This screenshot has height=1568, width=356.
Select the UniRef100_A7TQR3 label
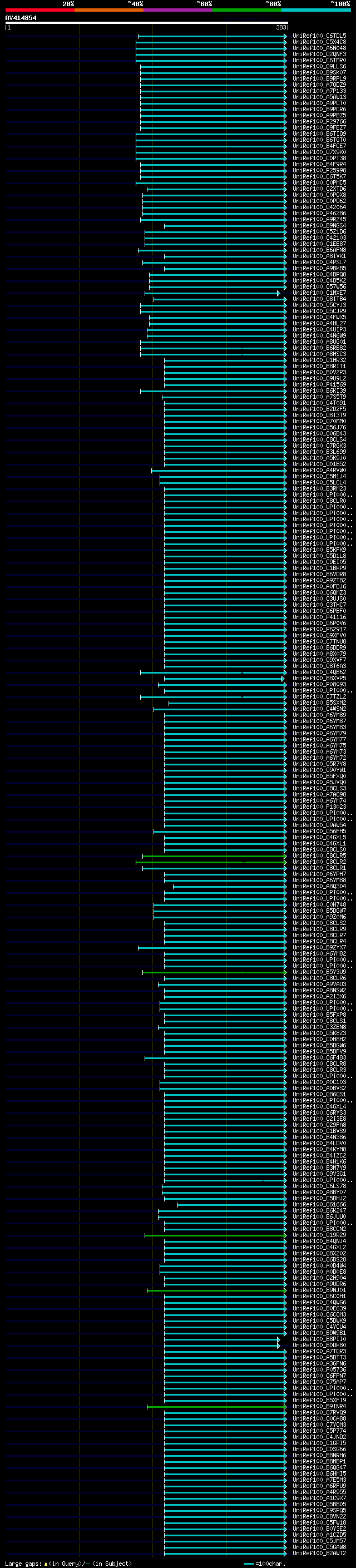pyautogui.click(x=319, y=1351)
